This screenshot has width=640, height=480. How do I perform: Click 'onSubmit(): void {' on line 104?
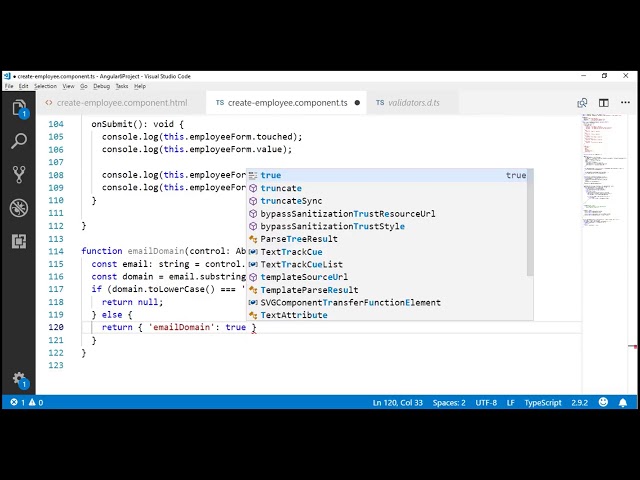[138, 124]
